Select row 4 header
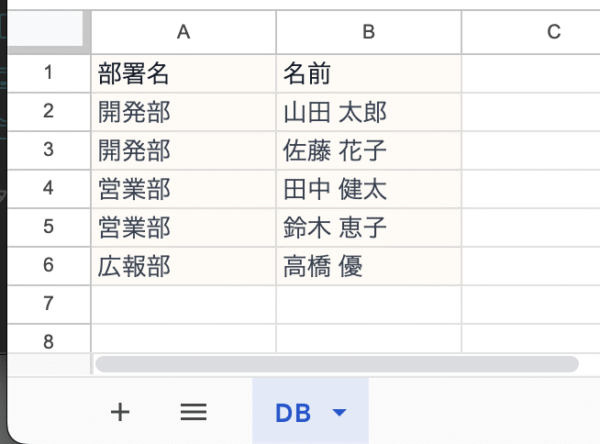Viewport: 600px width, 444px height. coord(48,189)
